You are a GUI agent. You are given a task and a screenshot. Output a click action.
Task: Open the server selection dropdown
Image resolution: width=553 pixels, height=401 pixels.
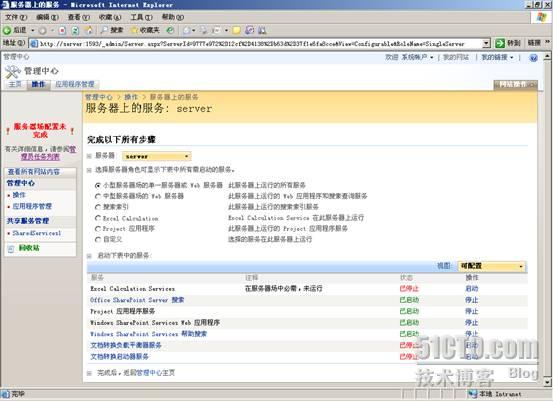point(157,156)
